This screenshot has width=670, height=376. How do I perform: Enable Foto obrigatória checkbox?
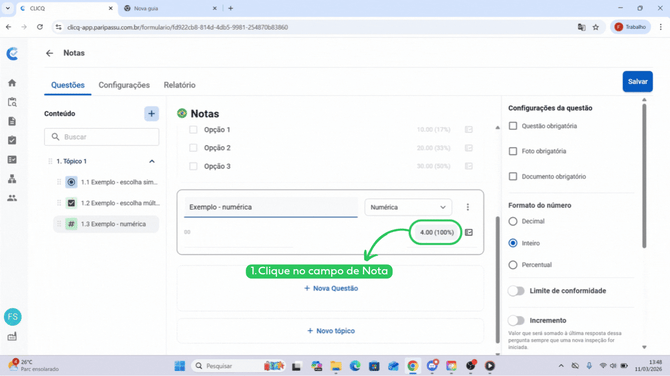click(513, 151)
